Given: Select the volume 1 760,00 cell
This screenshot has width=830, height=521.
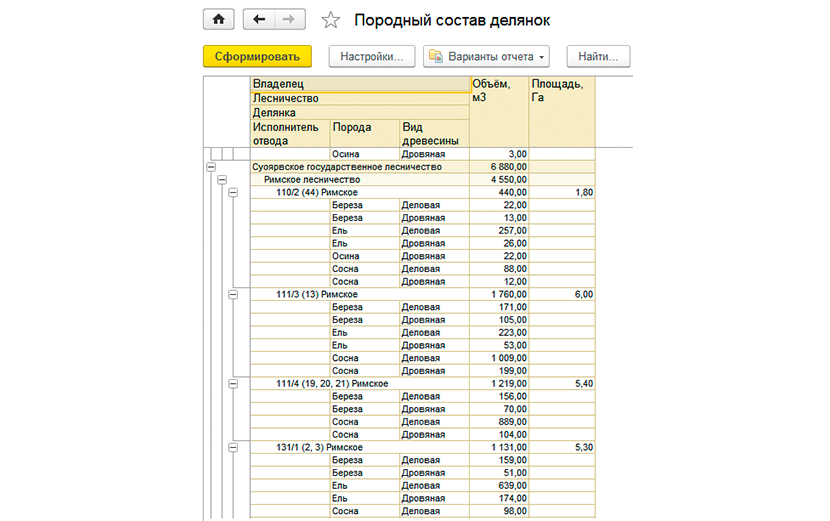Looking at the screenshot, I should point(499,294).
